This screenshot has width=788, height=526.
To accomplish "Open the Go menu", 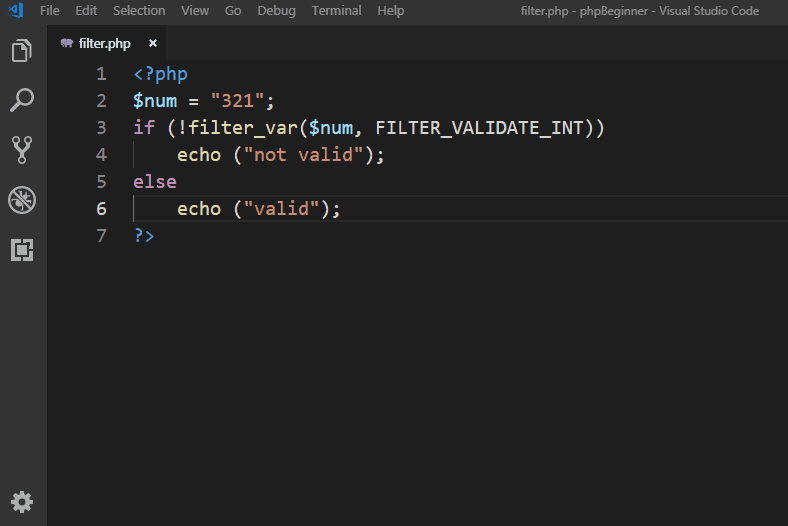I will [233, 11].
